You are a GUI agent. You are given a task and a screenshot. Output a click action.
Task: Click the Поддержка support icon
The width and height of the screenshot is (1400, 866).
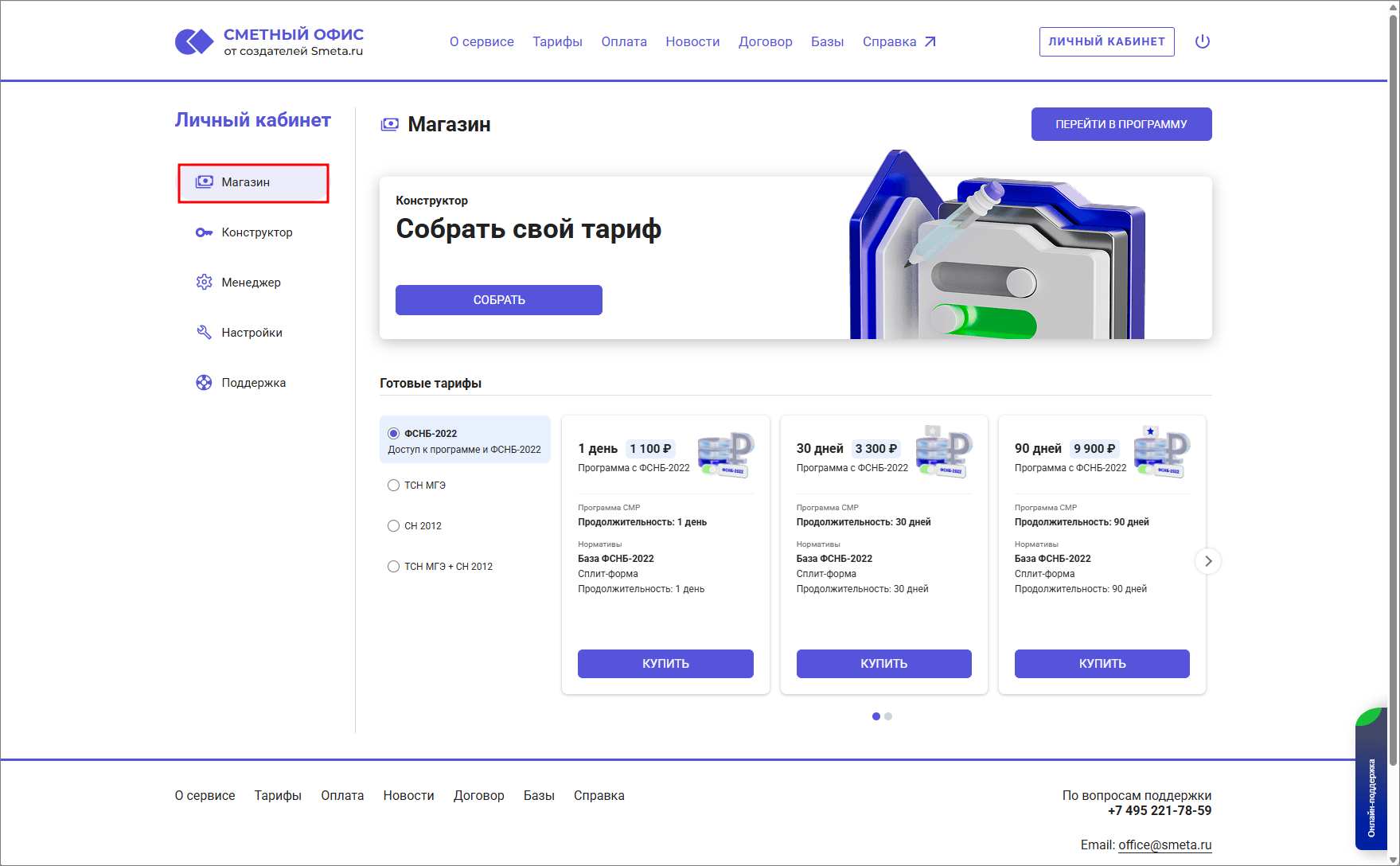[x=204, y=382]
